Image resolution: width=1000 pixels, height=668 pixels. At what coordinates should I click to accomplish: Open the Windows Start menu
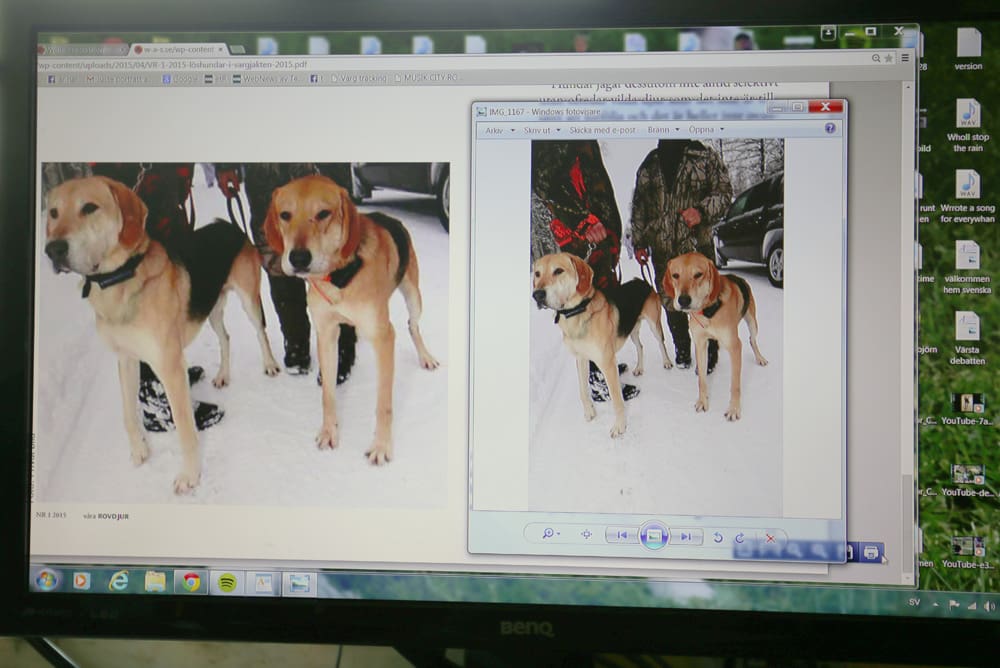[47, 581]
